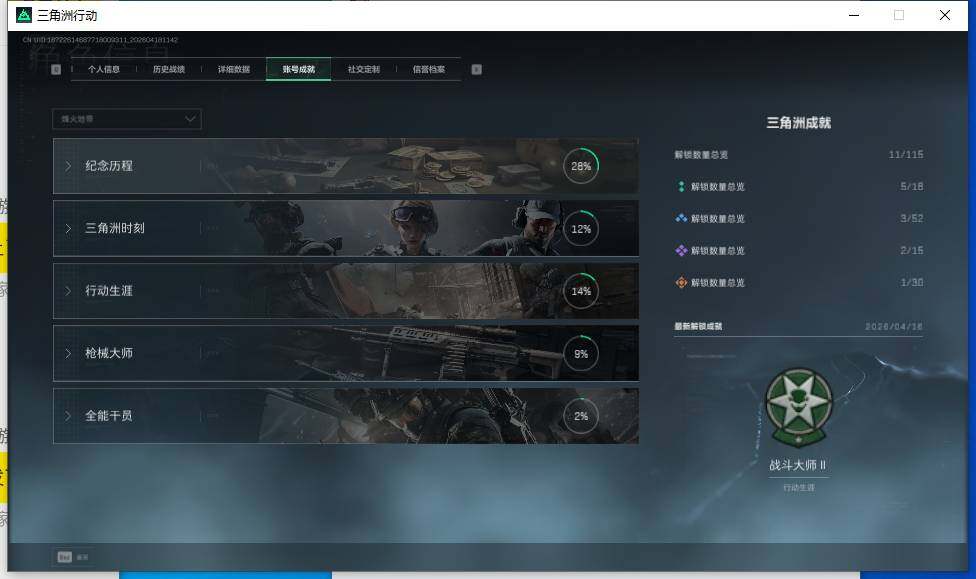Click the 三角洲成就 heading
The image size is (976, 579).
point(799,123)
